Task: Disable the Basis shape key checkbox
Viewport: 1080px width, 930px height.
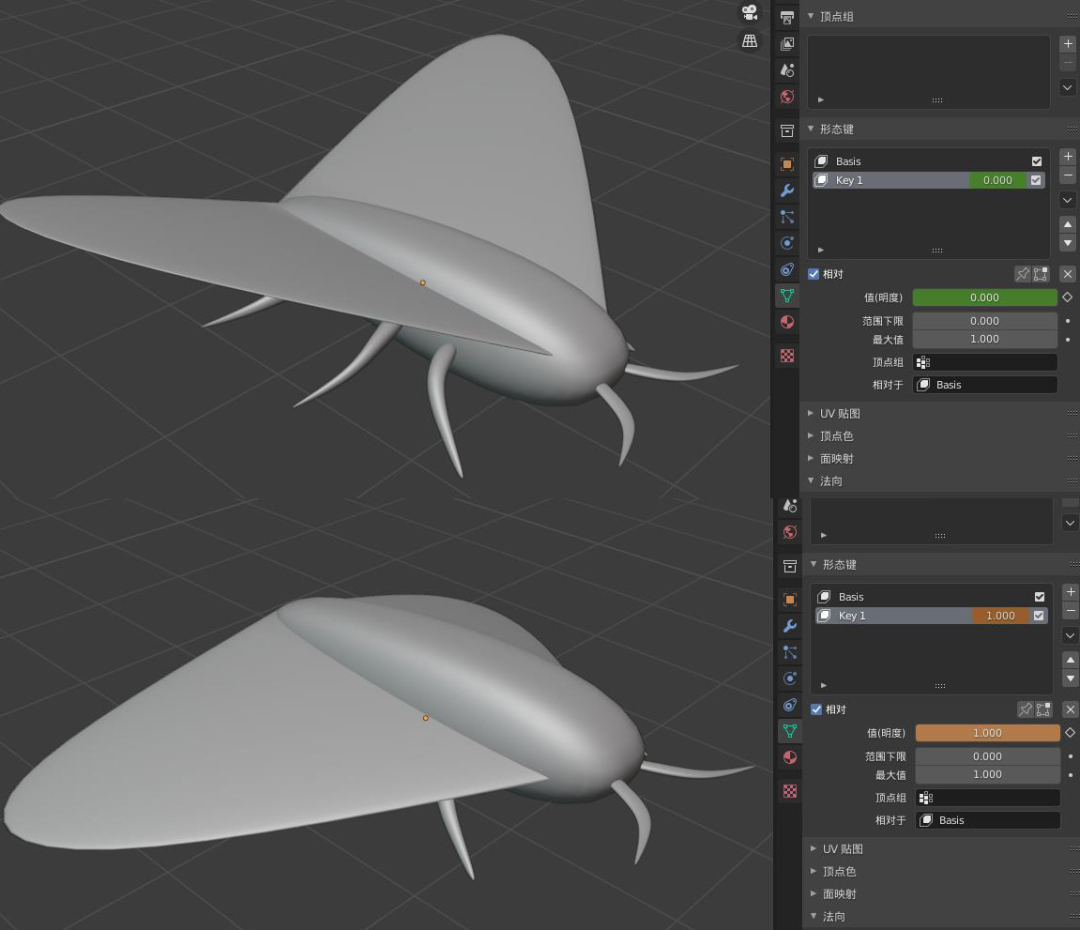Action: 1037,160
